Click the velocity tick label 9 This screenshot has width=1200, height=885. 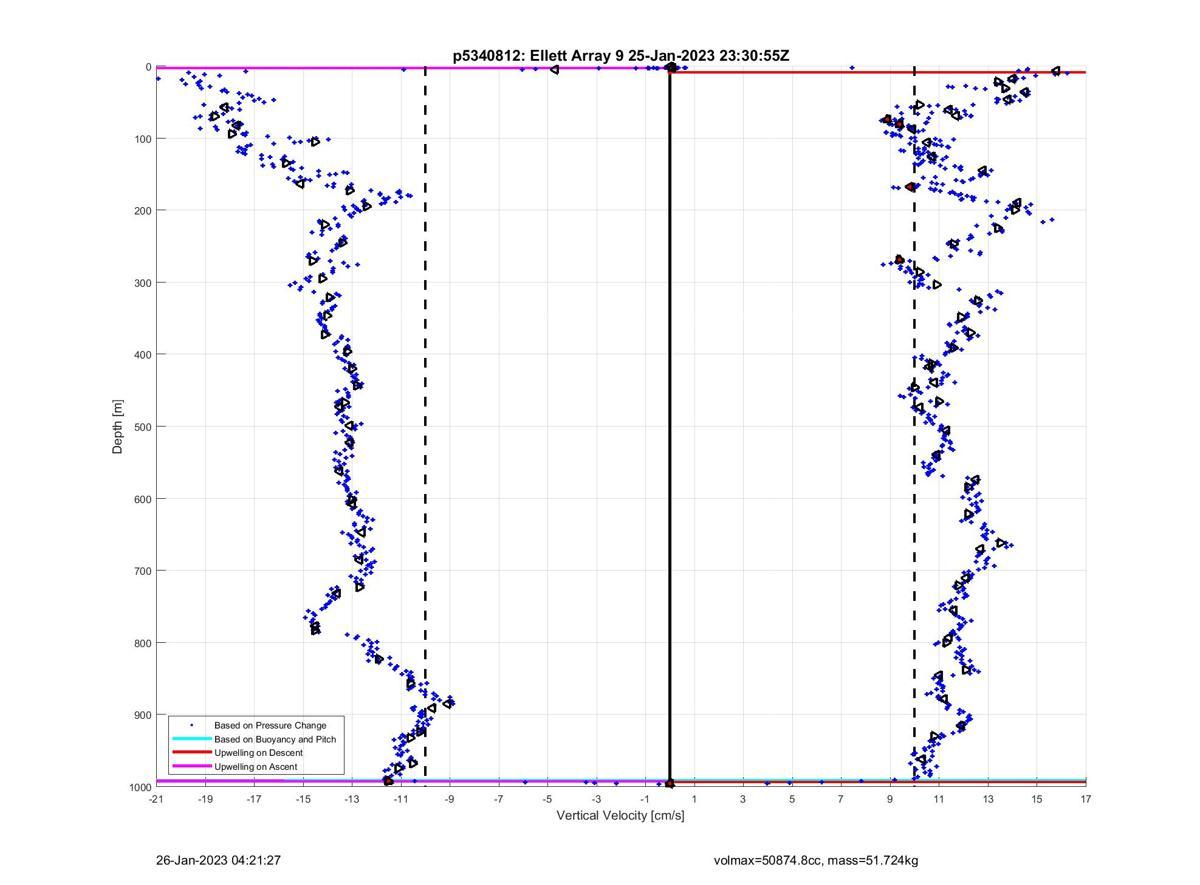pyautogui.click(x=890, y=799)
